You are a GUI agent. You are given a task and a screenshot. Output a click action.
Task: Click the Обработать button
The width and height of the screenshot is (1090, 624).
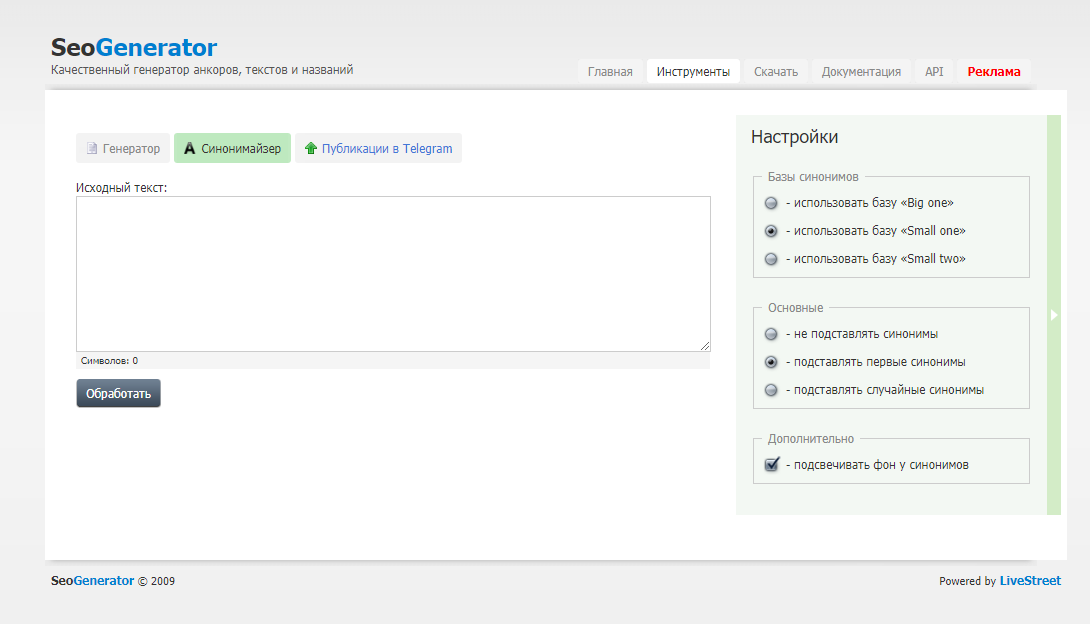coord(118,393)
